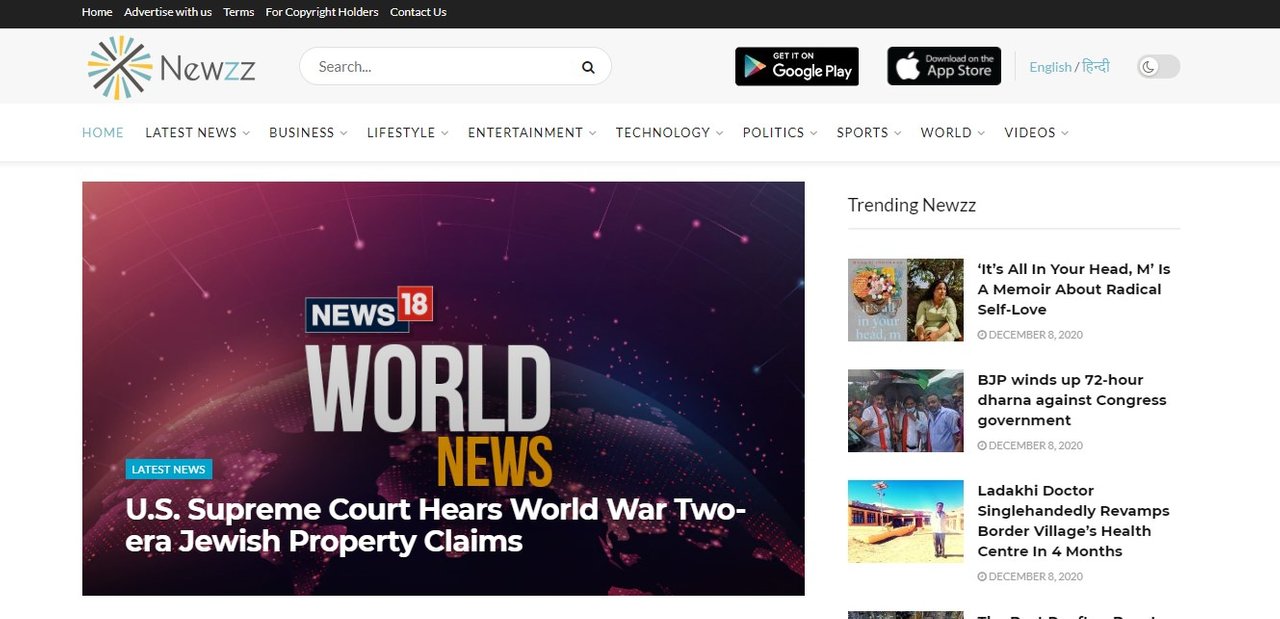
Task: Open the Google Play badge
Action: point(797,66)
